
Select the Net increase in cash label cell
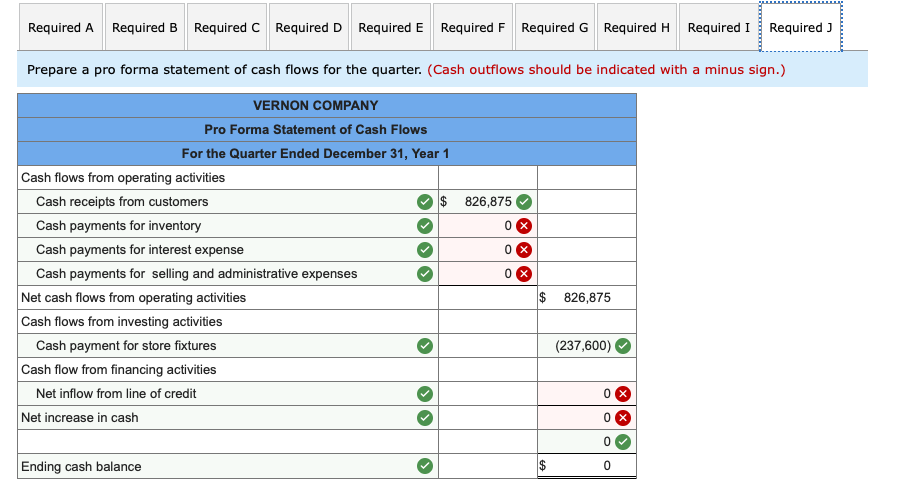[x=228, y=418]
